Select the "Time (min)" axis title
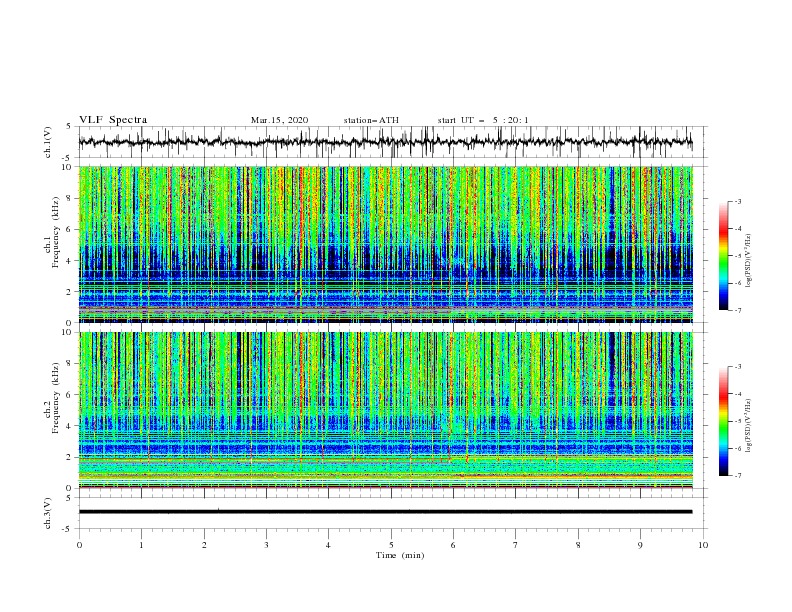Image resolution: width=792 pixels, height=612 pixels. pyautogui.click(x=400, y=555)
